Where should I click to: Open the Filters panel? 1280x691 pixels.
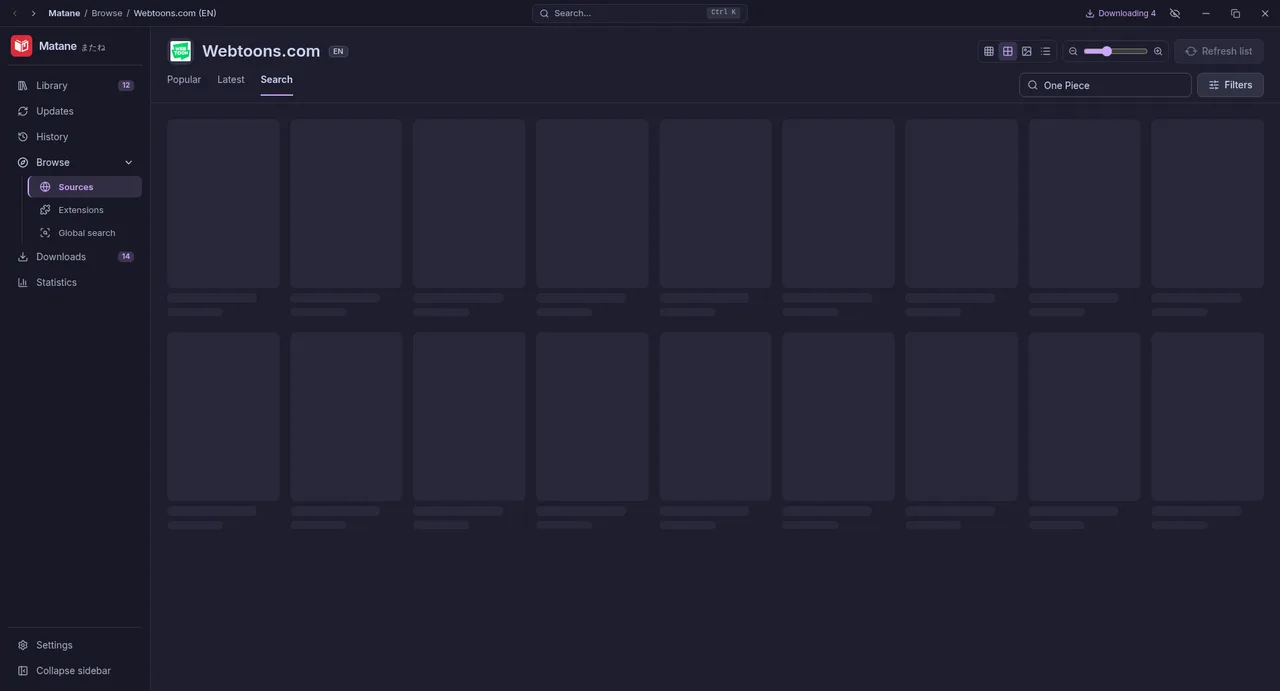click(x=1230, y=85)
